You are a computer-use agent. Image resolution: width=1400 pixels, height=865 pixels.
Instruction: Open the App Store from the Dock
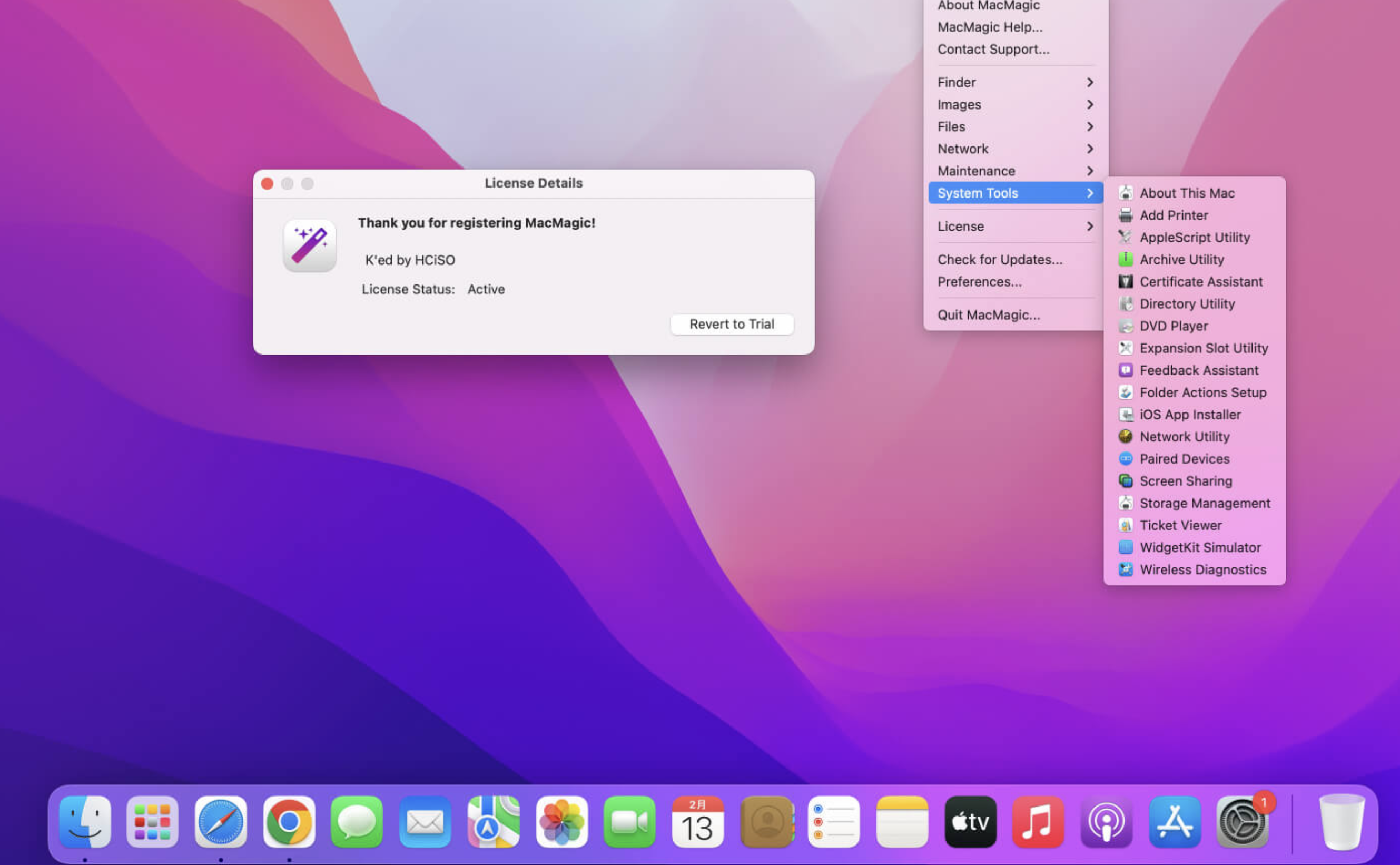pos(1176,822)
